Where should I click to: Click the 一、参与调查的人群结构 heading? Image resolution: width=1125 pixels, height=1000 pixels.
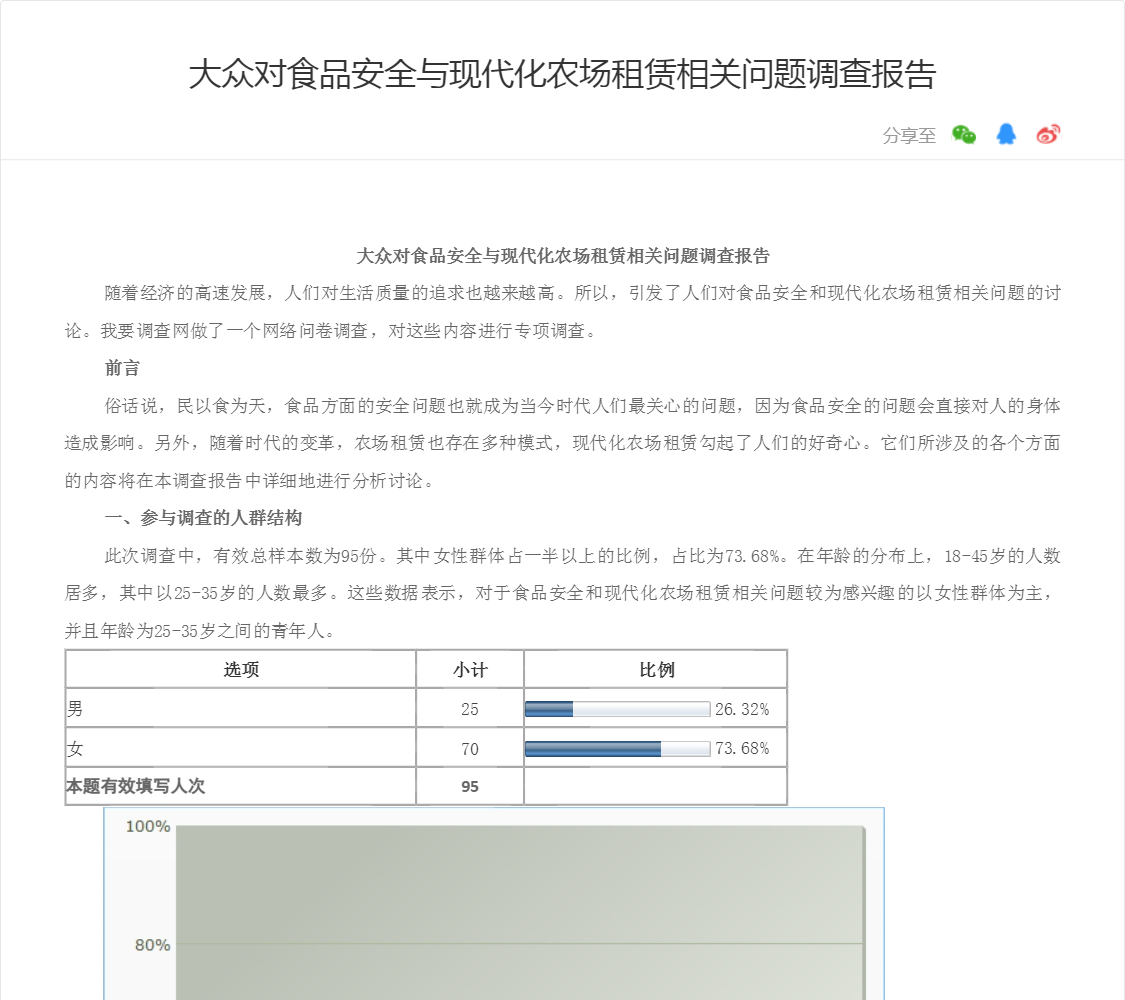click(x=203, y=518)
